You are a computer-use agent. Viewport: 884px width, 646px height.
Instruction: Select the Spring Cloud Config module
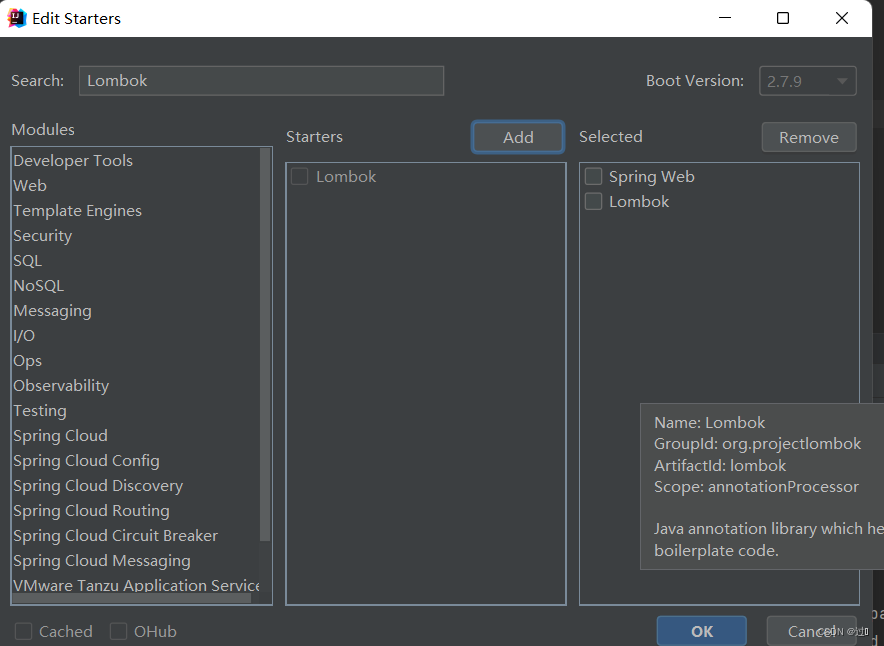click(x=135, y=461)
